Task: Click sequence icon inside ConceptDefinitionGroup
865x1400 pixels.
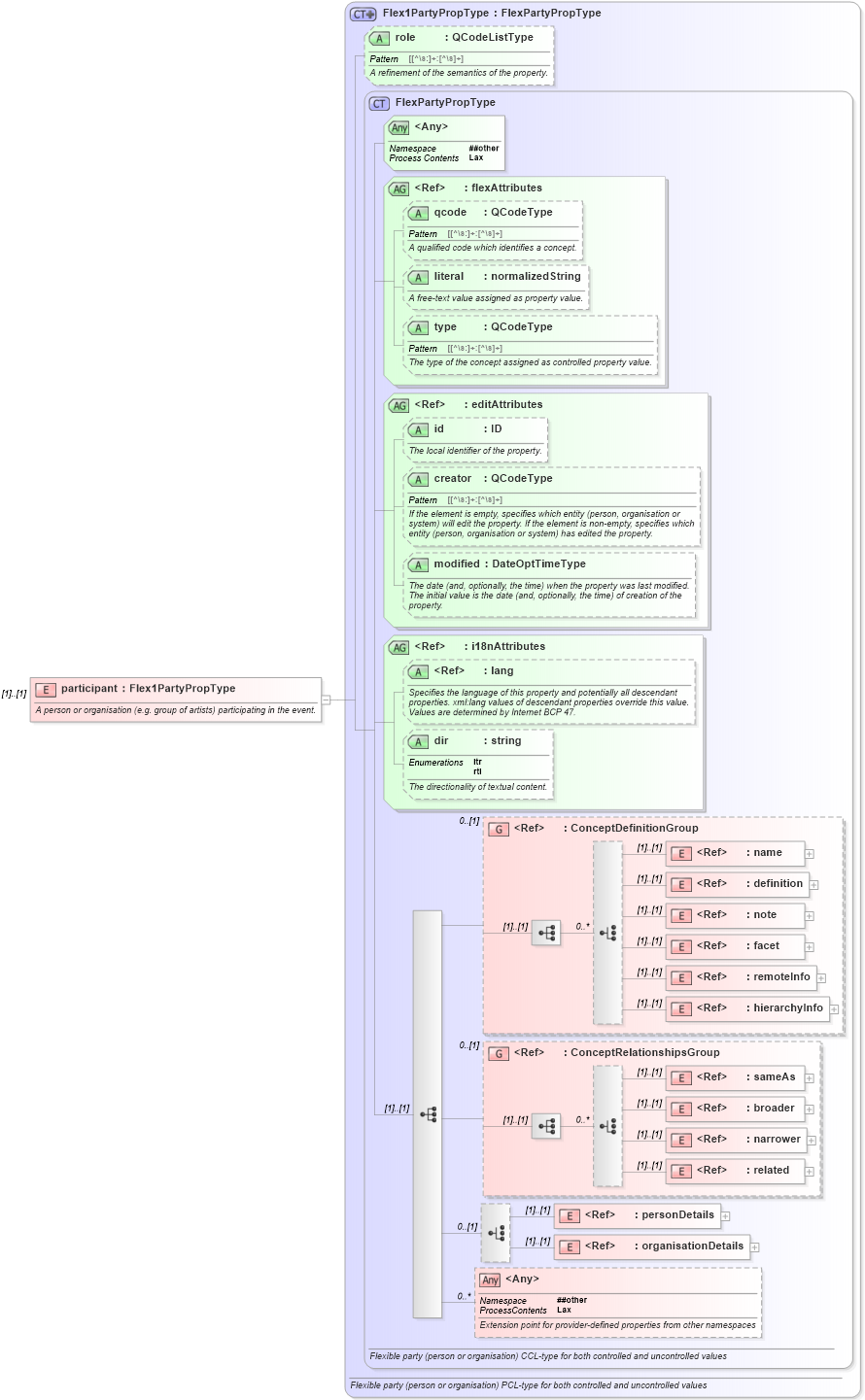Action: click(x=546, y=934)
